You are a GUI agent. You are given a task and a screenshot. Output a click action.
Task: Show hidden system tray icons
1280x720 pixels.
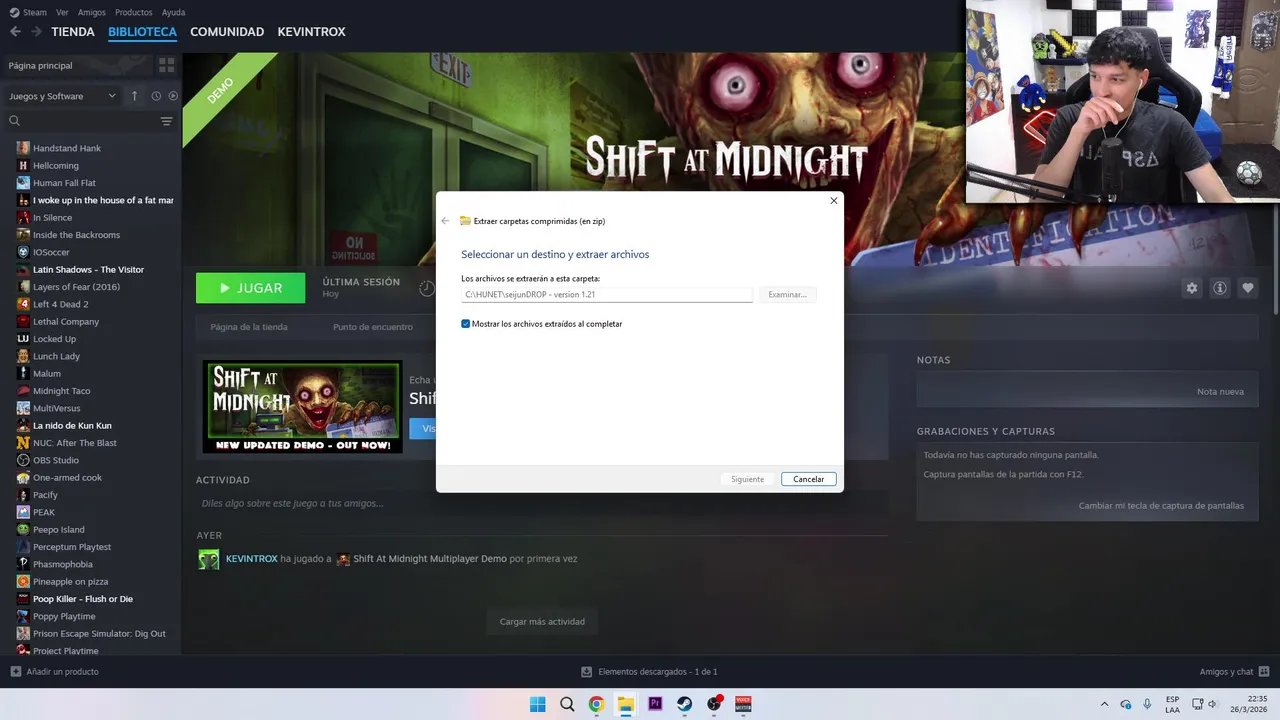click(1104, 704)
